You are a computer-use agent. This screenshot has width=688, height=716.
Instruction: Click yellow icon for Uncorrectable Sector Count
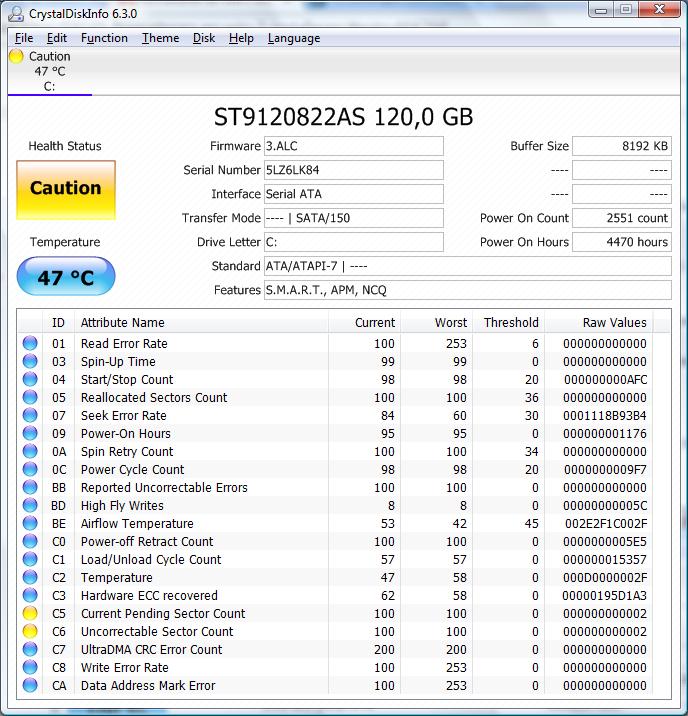(x=30, y=632)
